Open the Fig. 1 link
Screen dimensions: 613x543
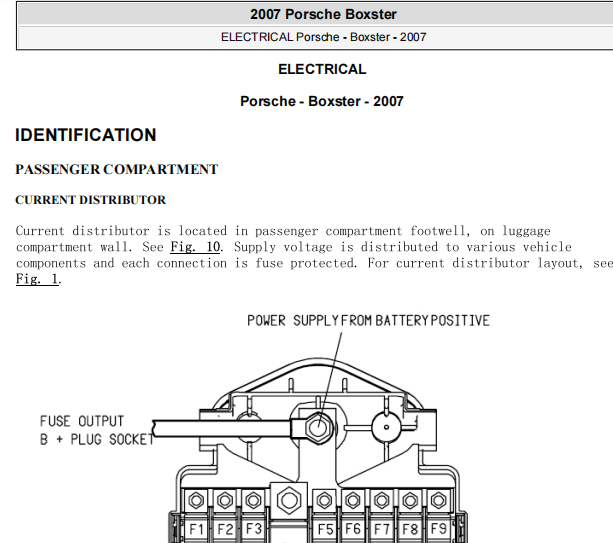pos(37,279)
